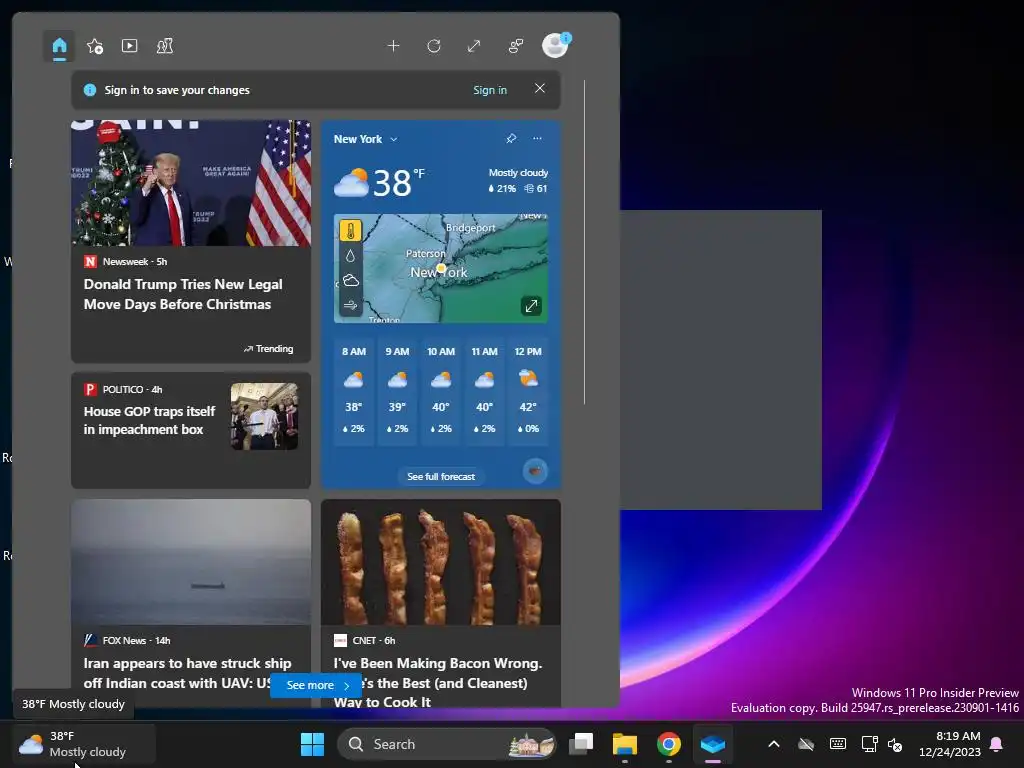This screenshot has width=1024, height=768.
Task: Pin the weather widget
Action: [511, 138]
